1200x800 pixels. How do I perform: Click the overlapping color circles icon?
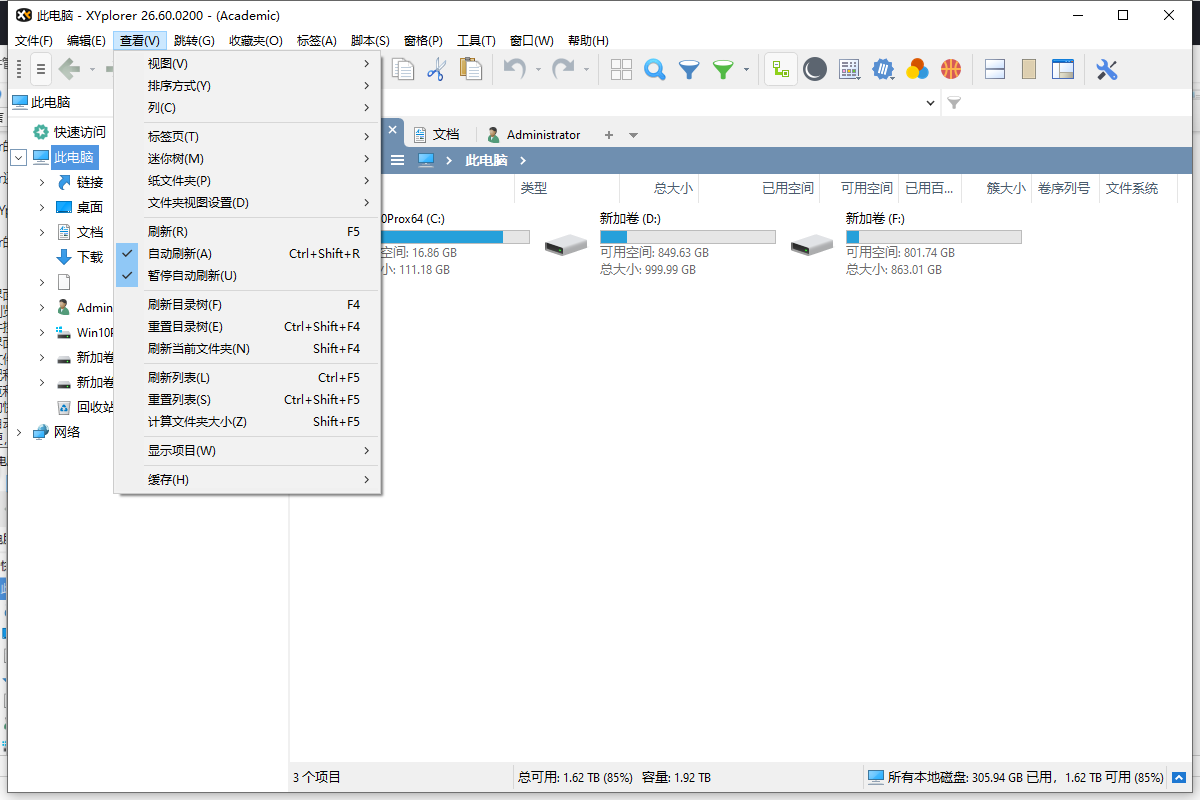(x=917, y=69)
